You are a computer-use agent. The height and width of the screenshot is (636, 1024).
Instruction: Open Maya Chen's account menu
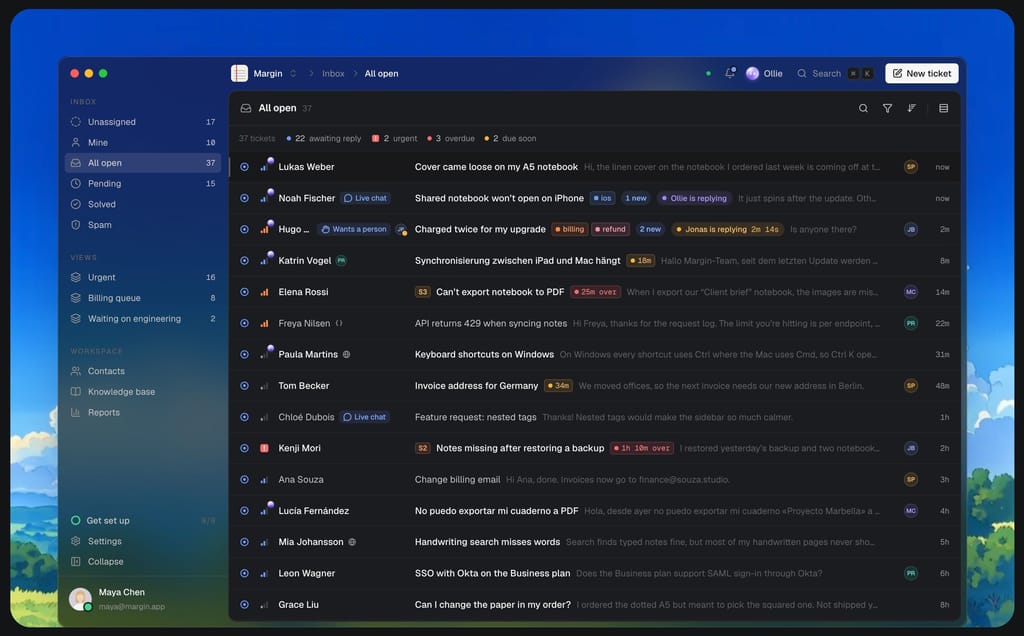click(142, 599)
